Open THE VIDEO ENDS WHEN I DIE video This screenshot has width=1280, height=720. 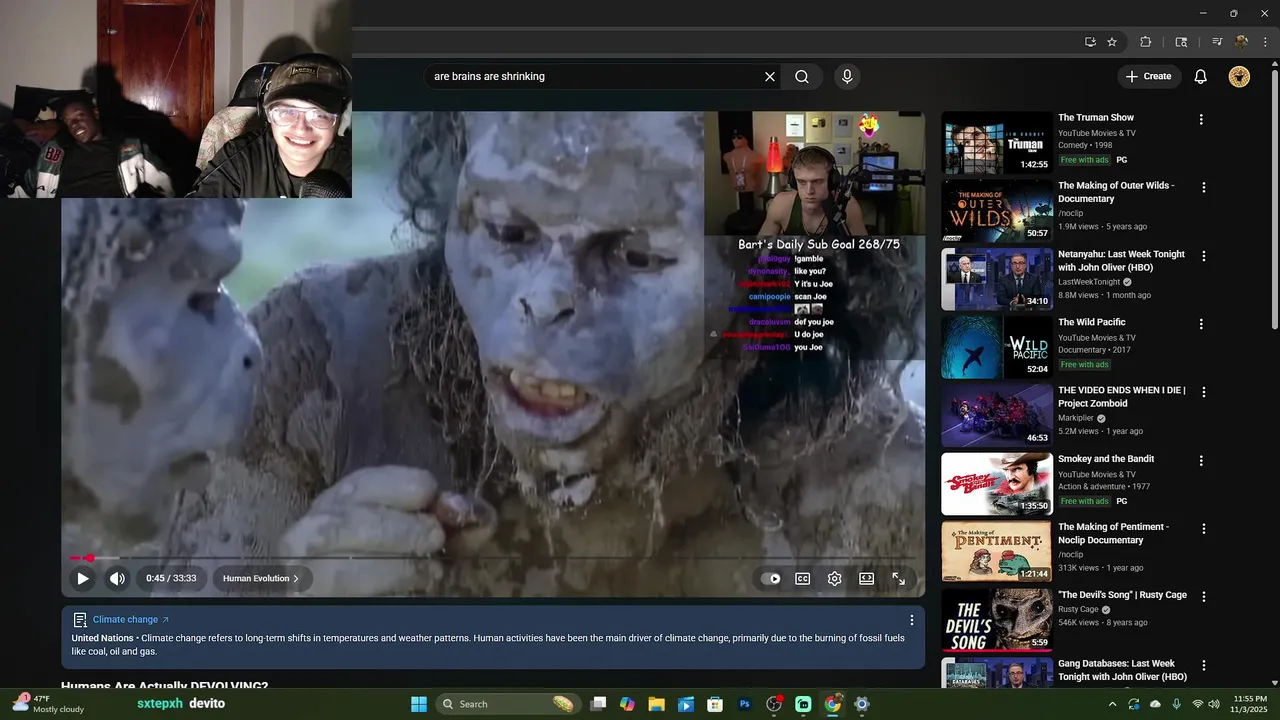coord(997,415)
